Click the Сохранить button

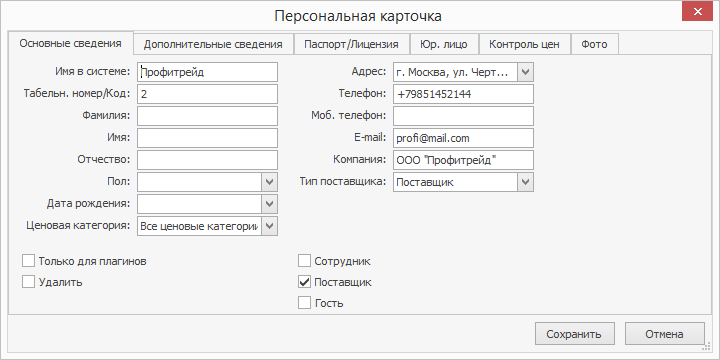point(574,334)
